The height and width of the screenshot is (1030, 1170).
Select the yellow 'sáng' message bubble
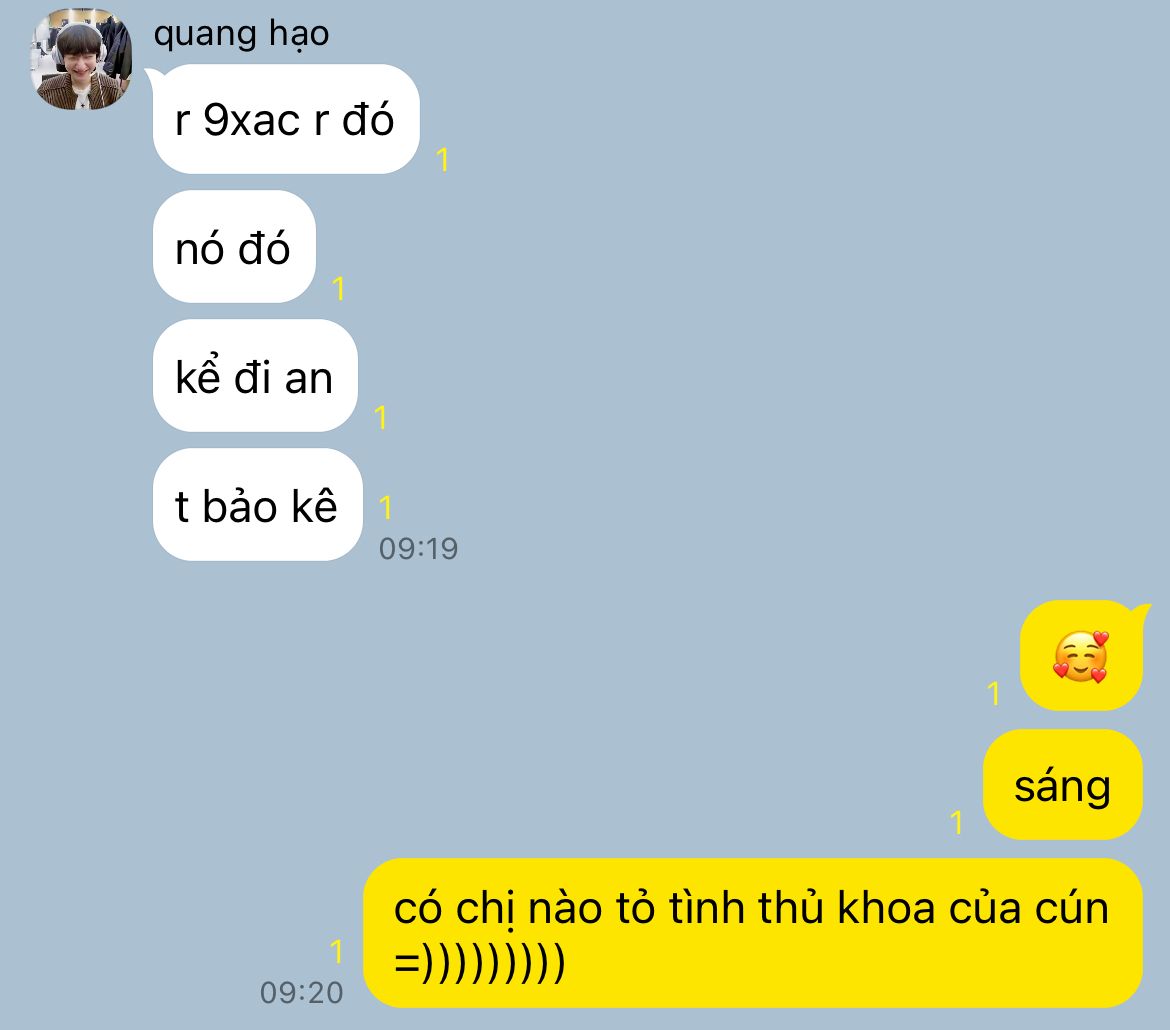(1063, 785)
